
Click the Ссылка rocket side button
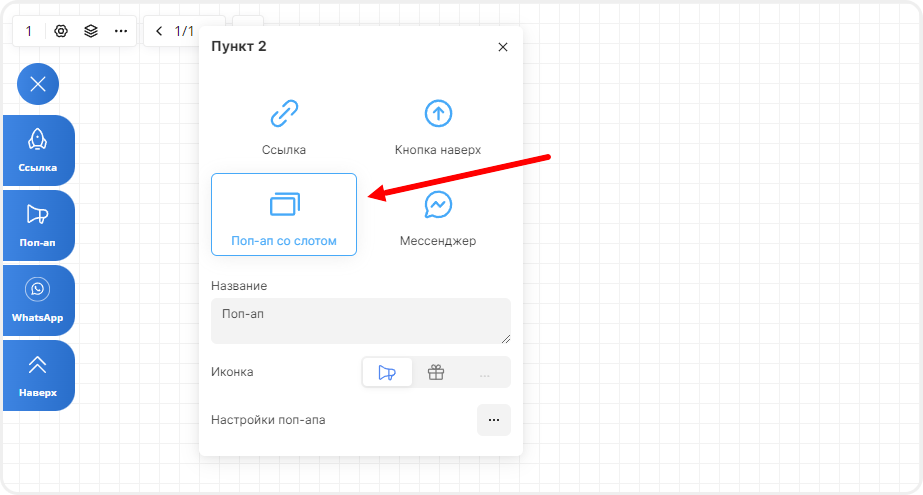(x=39, y=150)
